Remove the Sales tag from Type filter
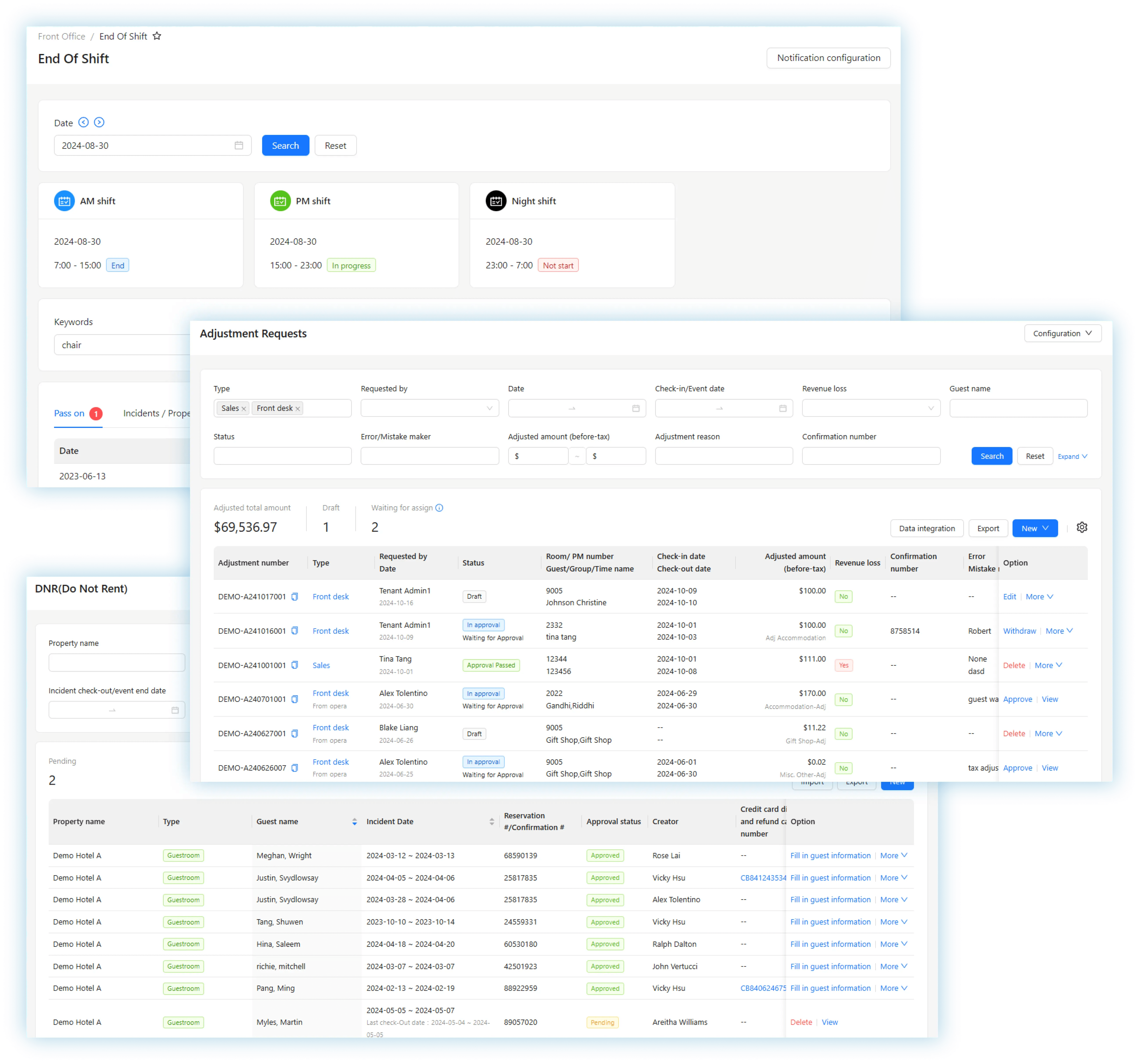This screenshot has width=1139, height=1064. 244,409
